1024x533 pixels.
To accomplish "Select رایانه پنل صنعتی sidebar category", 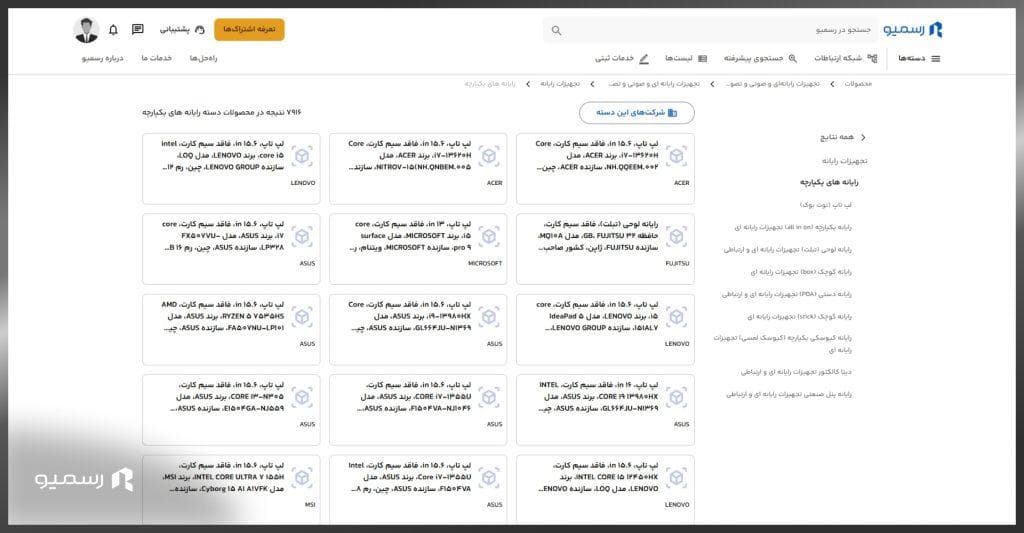I will click(x=789, y=395).
